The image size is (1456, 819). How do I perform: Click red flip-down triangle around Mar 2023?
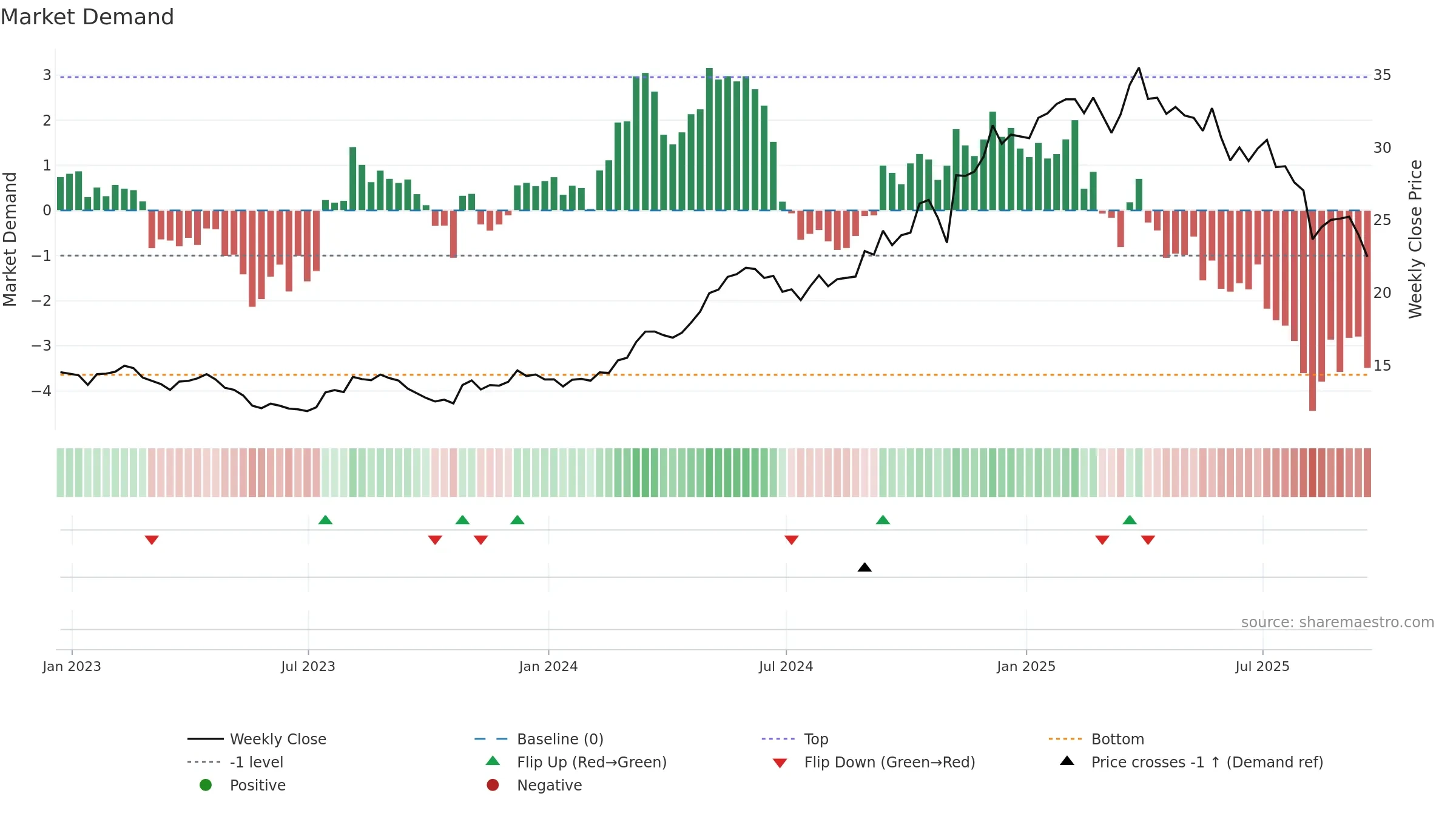click(152, 540)
